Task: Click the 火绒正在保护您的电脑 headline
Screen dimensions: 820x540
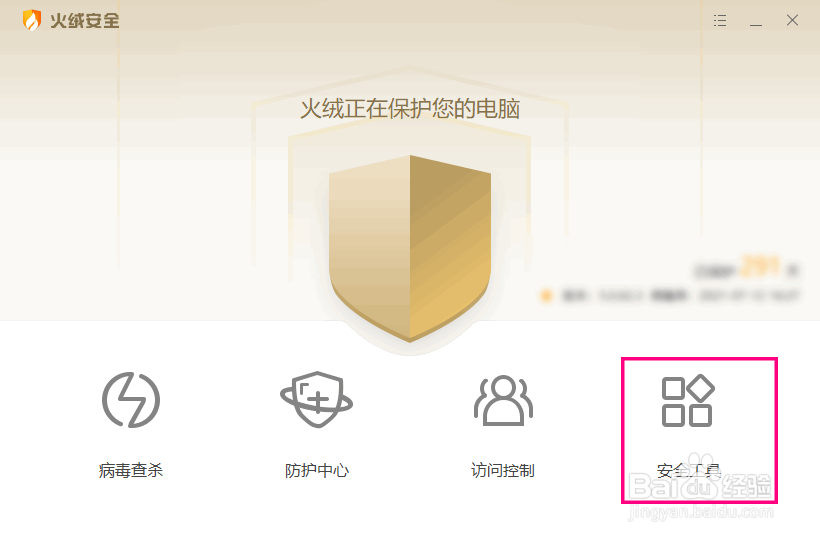Action: pos(410,109)
